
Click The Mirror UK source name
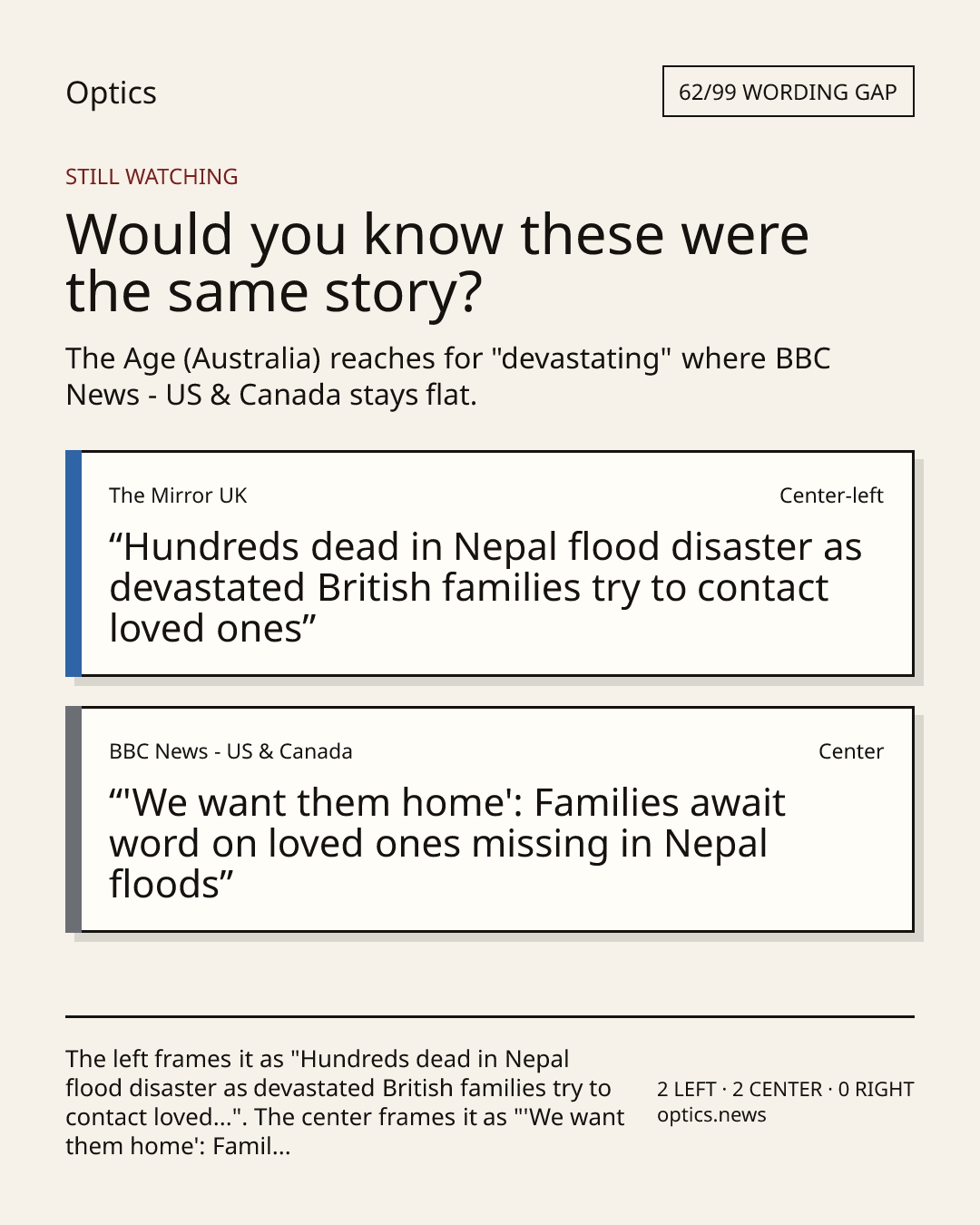point(178,495)
